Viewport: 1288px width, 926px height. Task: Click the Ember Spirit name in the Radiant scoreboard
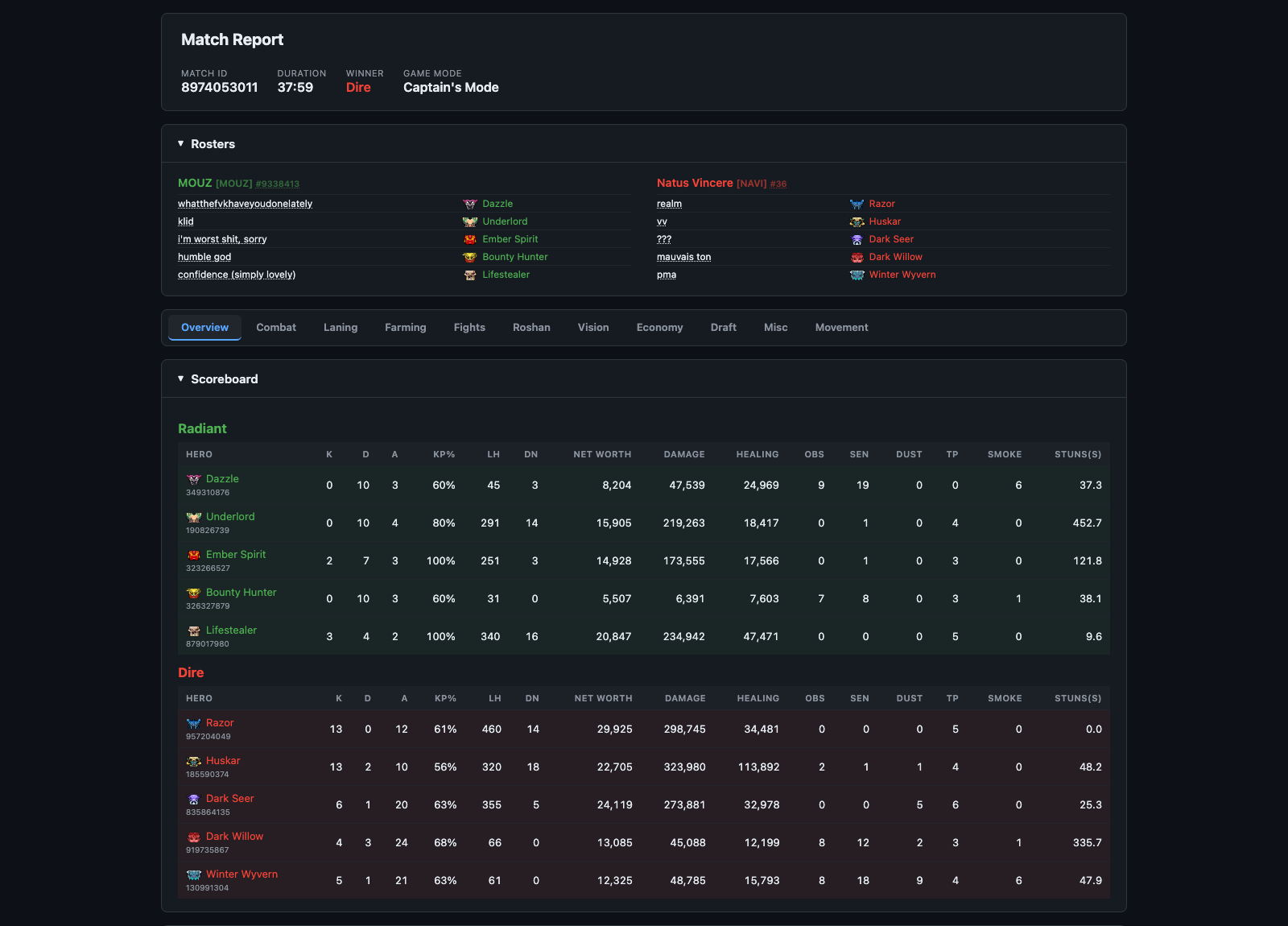tap(236, 555)
